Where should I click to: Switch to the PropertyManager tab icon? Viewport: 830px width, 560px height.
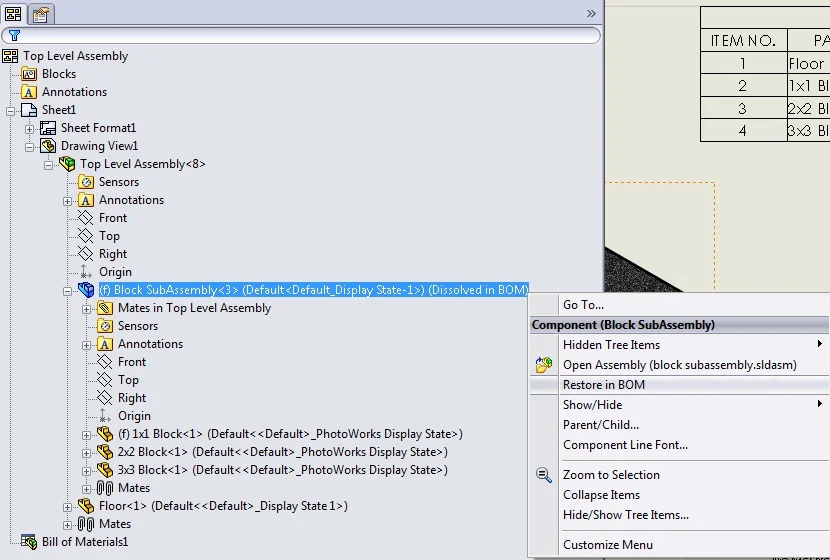coord(41,14)
